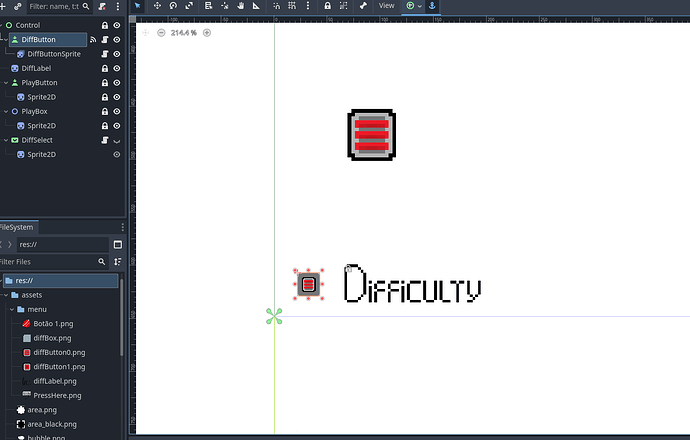Select the PressHere.png file
Viewport: 690px width, 440px height.
click(x=57, y=396)
